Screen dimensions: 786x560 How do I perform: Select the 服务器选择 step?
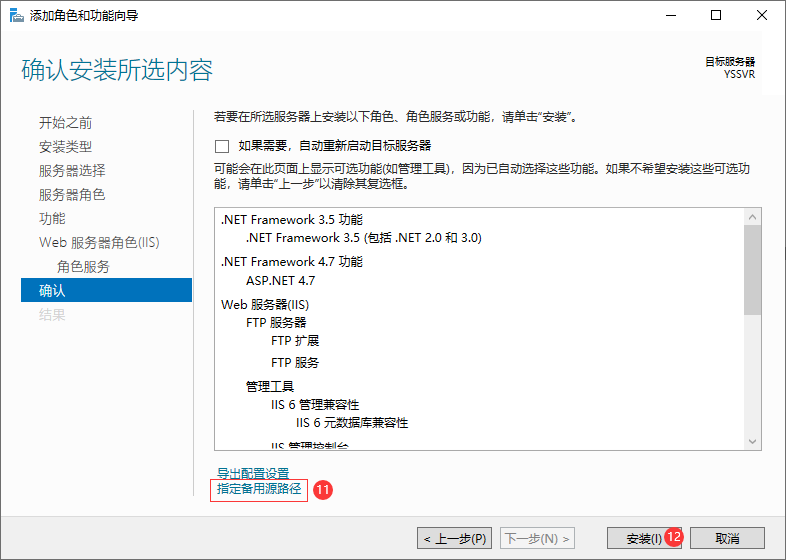pyautogui.click(x=72, y=170)
